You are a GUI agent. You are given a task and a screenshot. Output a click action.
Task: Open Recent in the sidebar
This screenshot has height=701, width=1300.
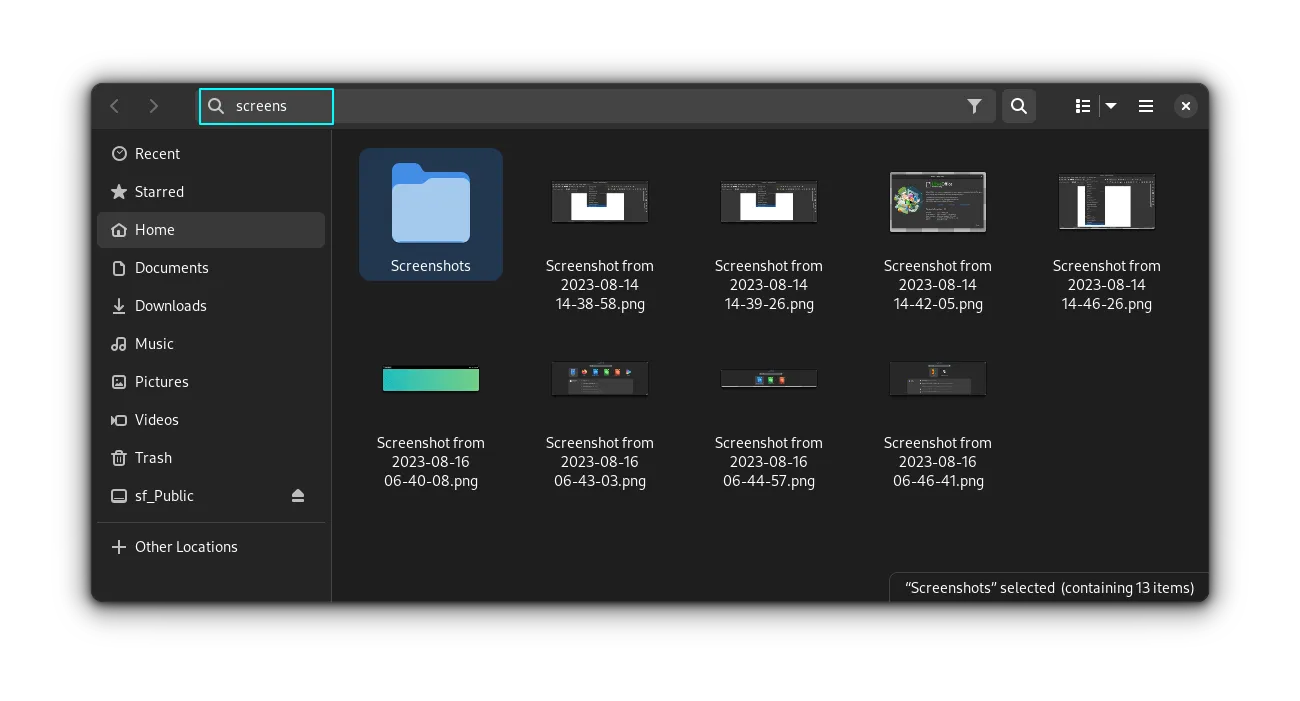pyautogui.click(x=157, y=154)
